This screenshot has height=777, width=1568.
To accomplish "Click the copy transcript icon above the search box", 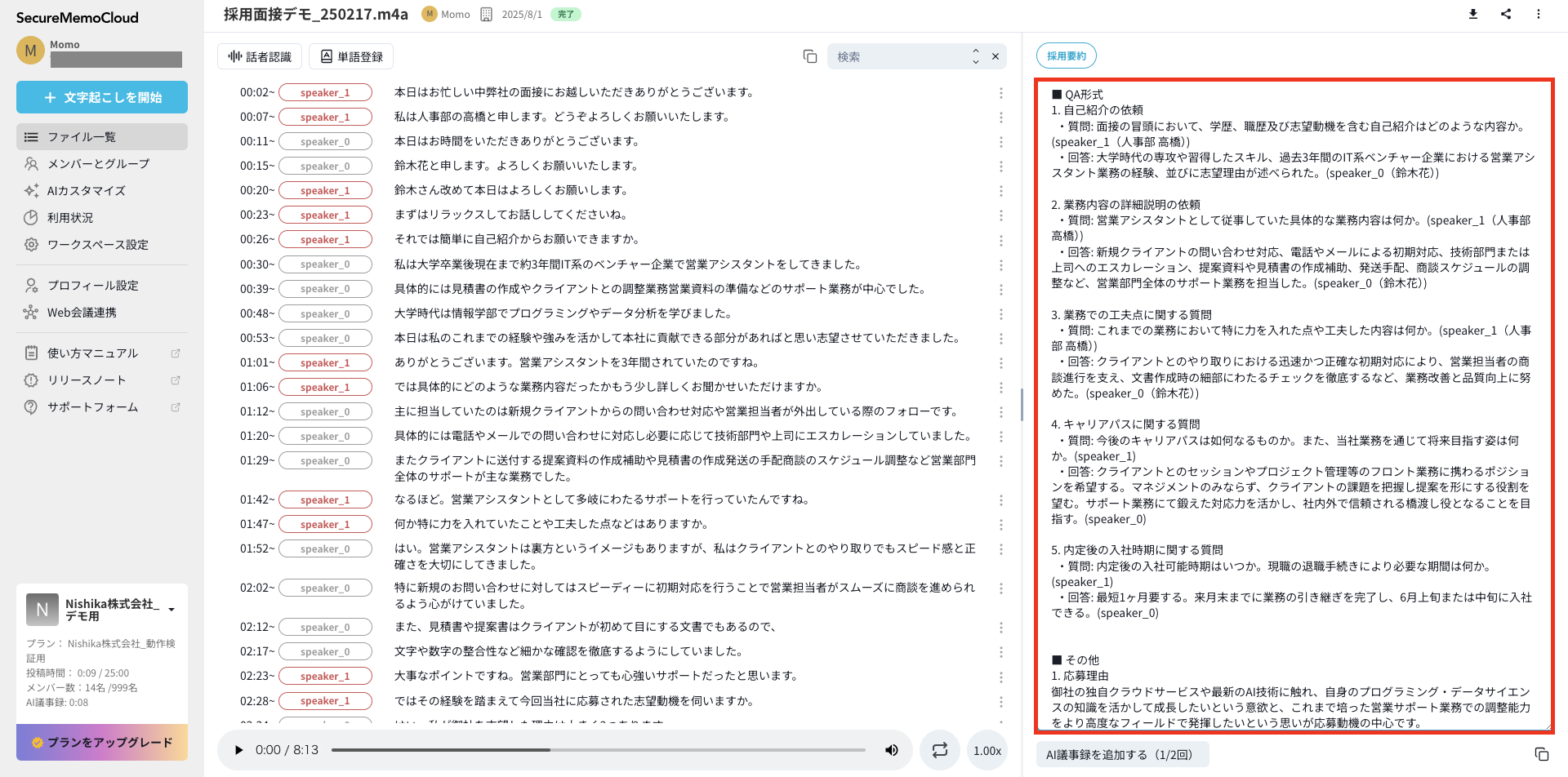I will pyautogui.click(x=809, y=55).
